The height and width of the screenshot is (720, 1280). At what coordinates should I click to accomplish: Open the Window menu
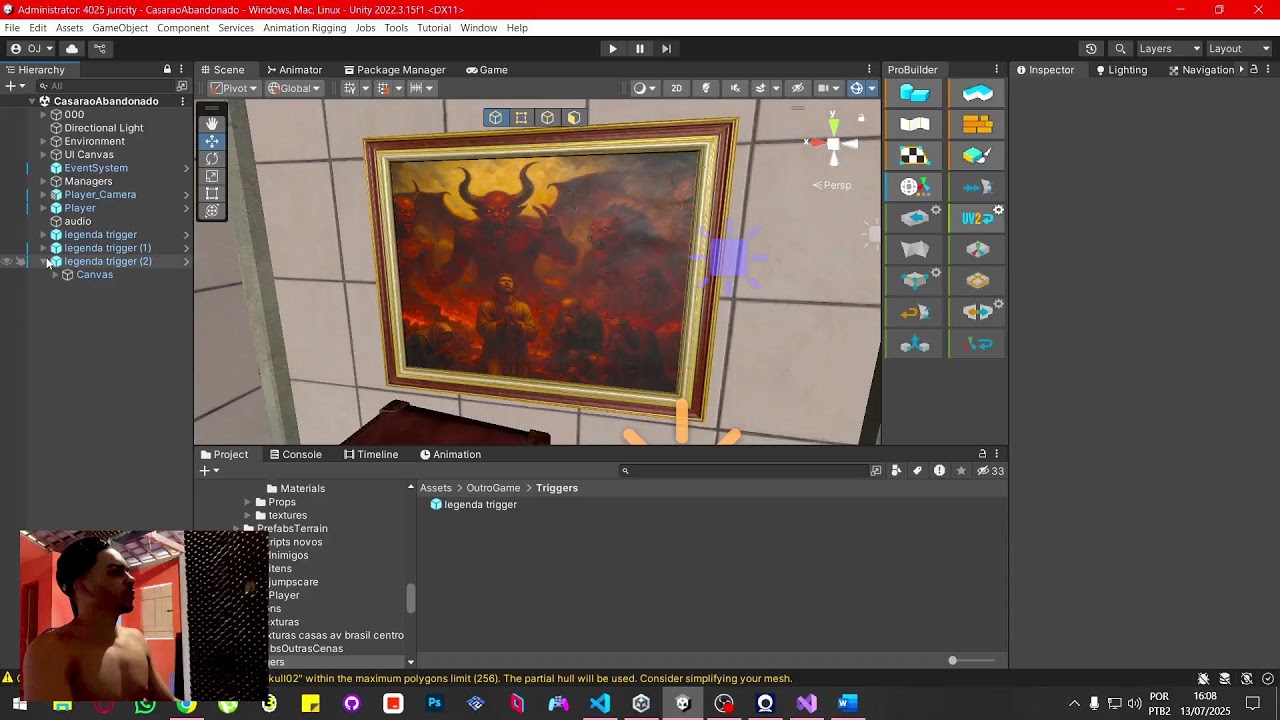pos(479,28)
